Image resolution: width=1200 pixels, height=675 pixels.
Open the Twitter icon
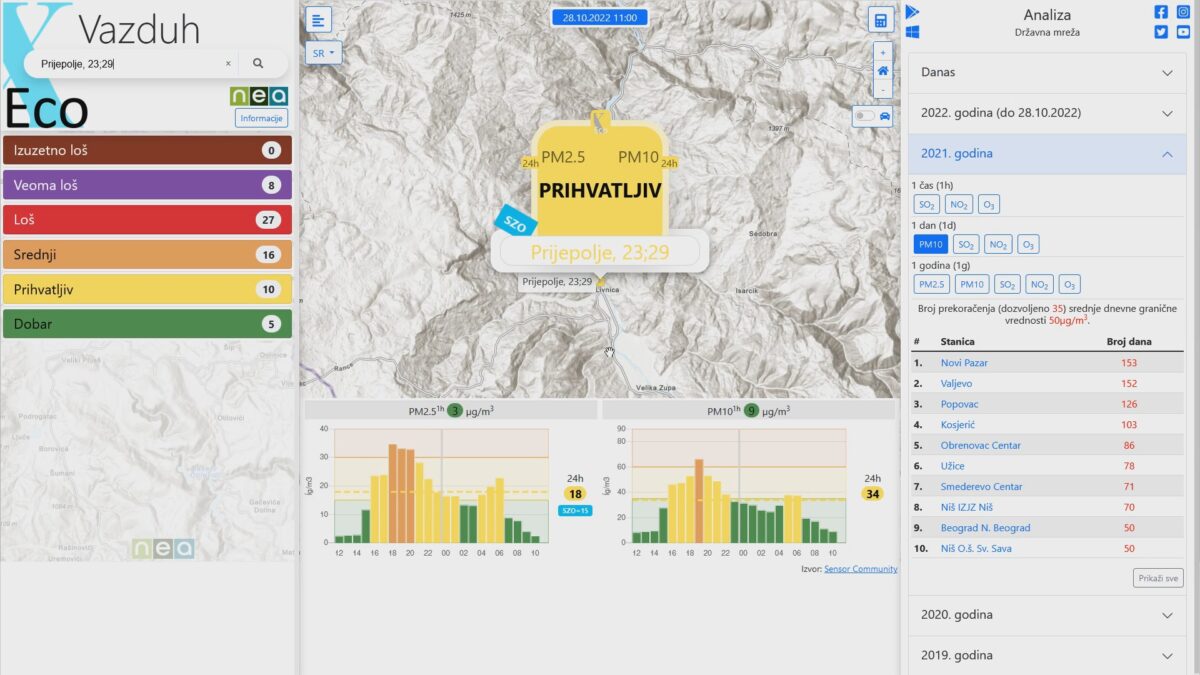click(x=1161, y=32)
